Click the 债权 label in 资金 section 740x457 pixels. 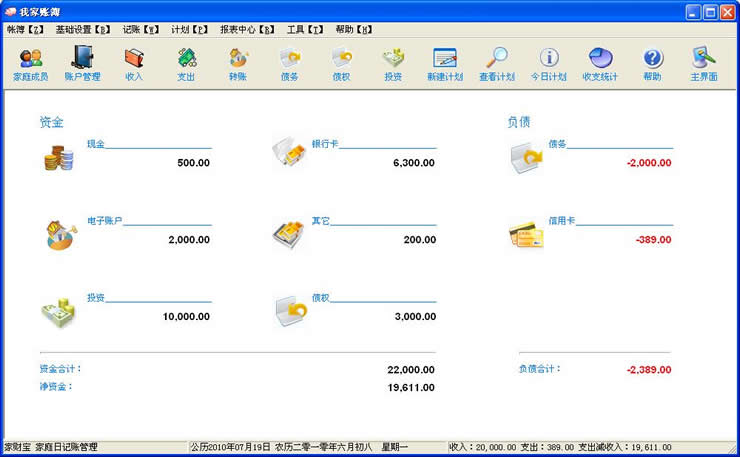point(320,297)
